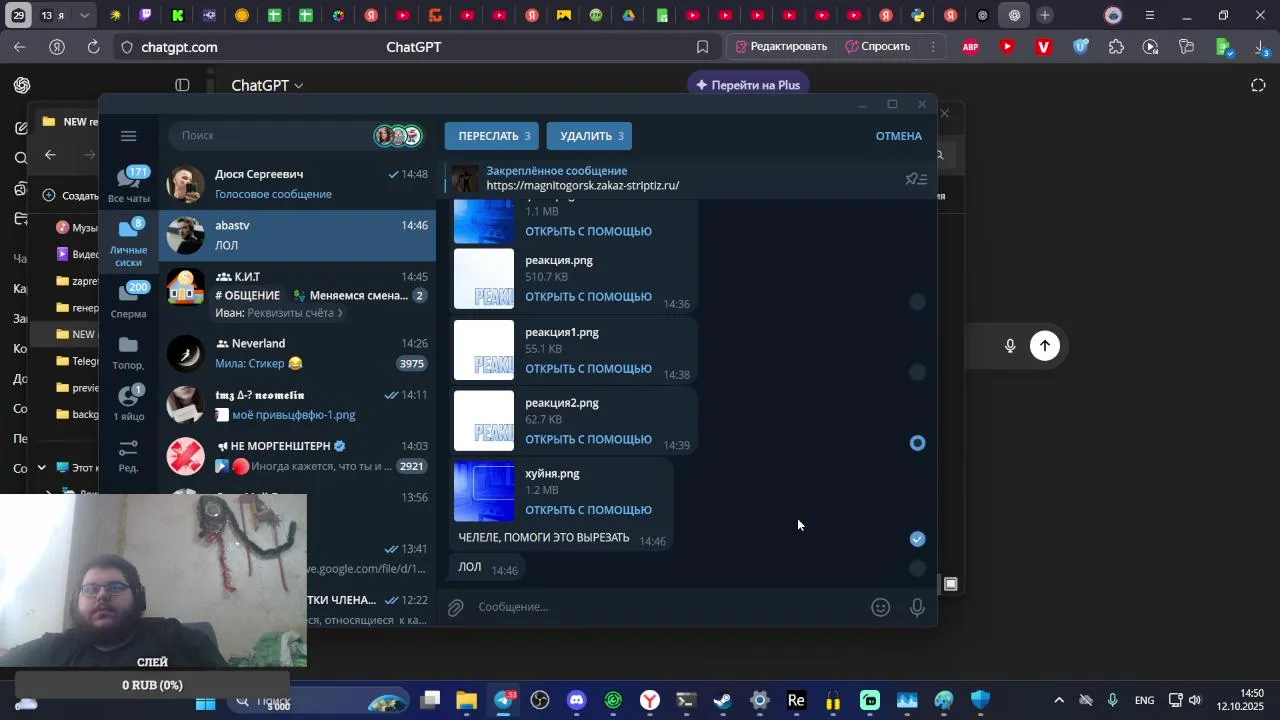This screenshot has height=720, width=1280.
Task: Open Discord from the taskbar
Action: coord(576,701)
